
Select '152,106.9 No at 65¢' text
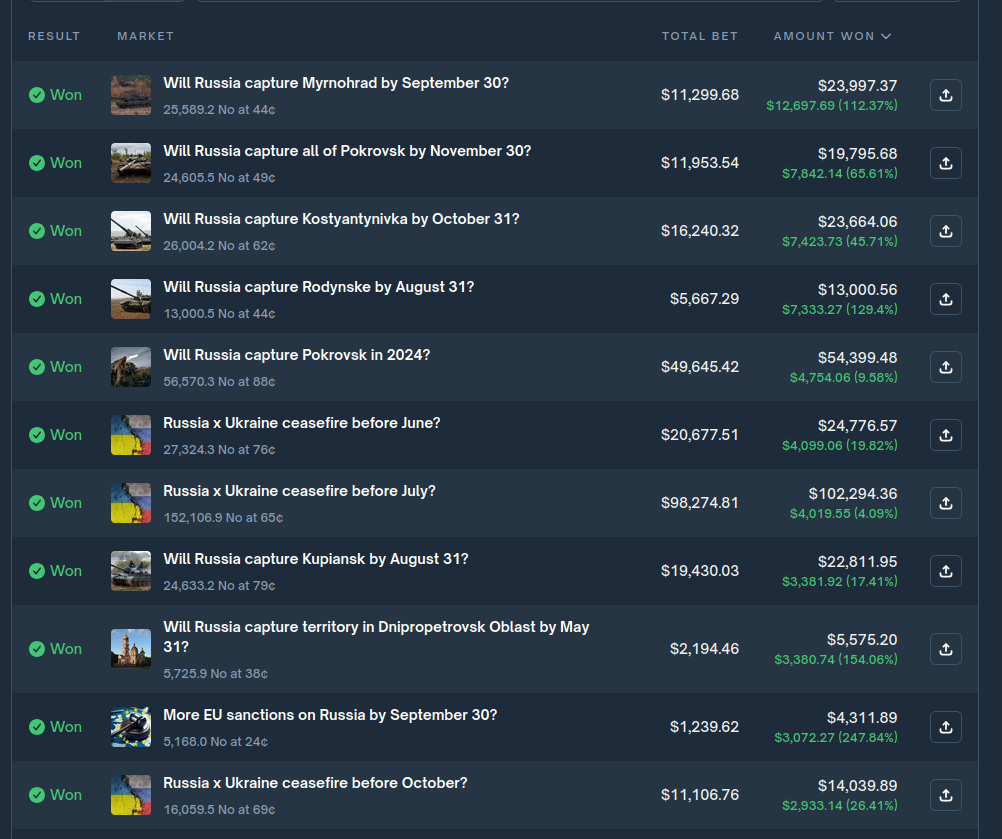(223, 518)
